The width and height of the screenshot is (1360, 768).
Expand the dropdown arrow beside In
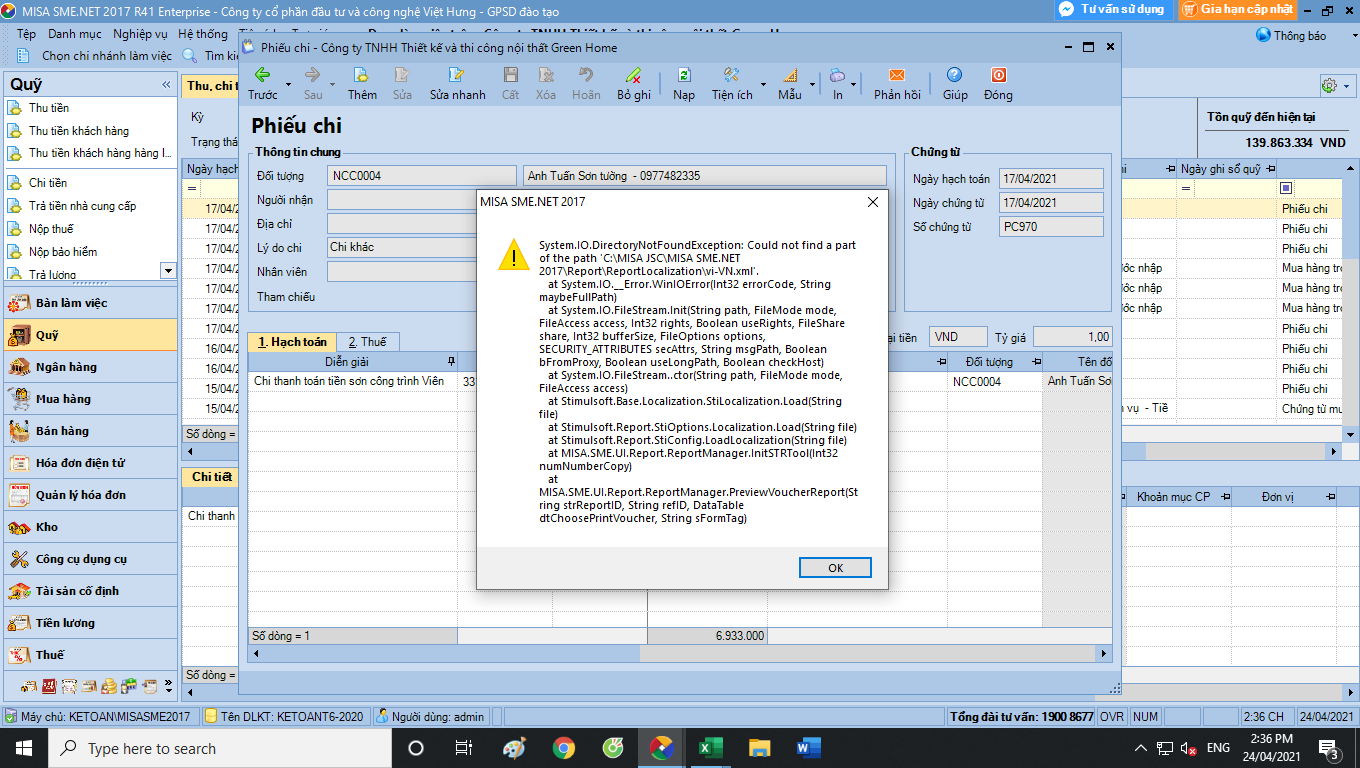click(x=854, y=85)
